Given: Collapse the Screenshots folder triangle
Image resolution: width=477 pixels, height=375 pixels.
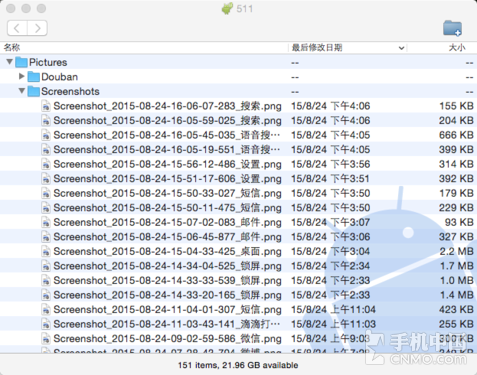Looking at the screenshot, I should tap(22, 91).
